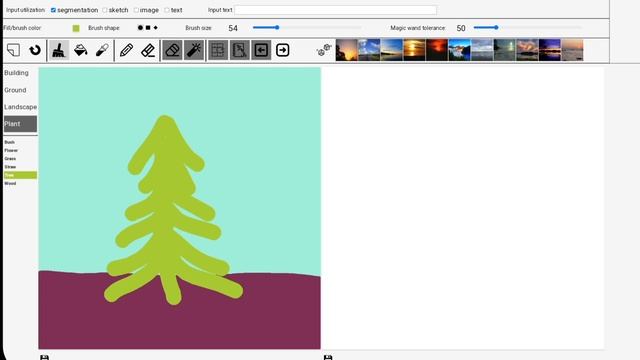
Task: Select the last pale peach sea thumbnail
Action: point(572,50)
